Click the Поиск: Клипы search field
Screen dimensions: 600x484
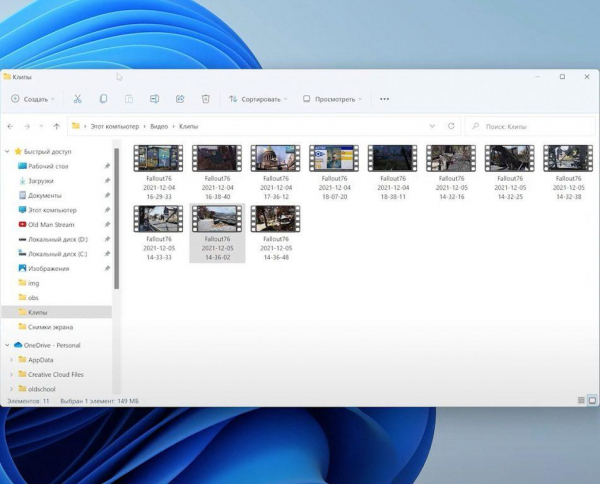point(530,126)
